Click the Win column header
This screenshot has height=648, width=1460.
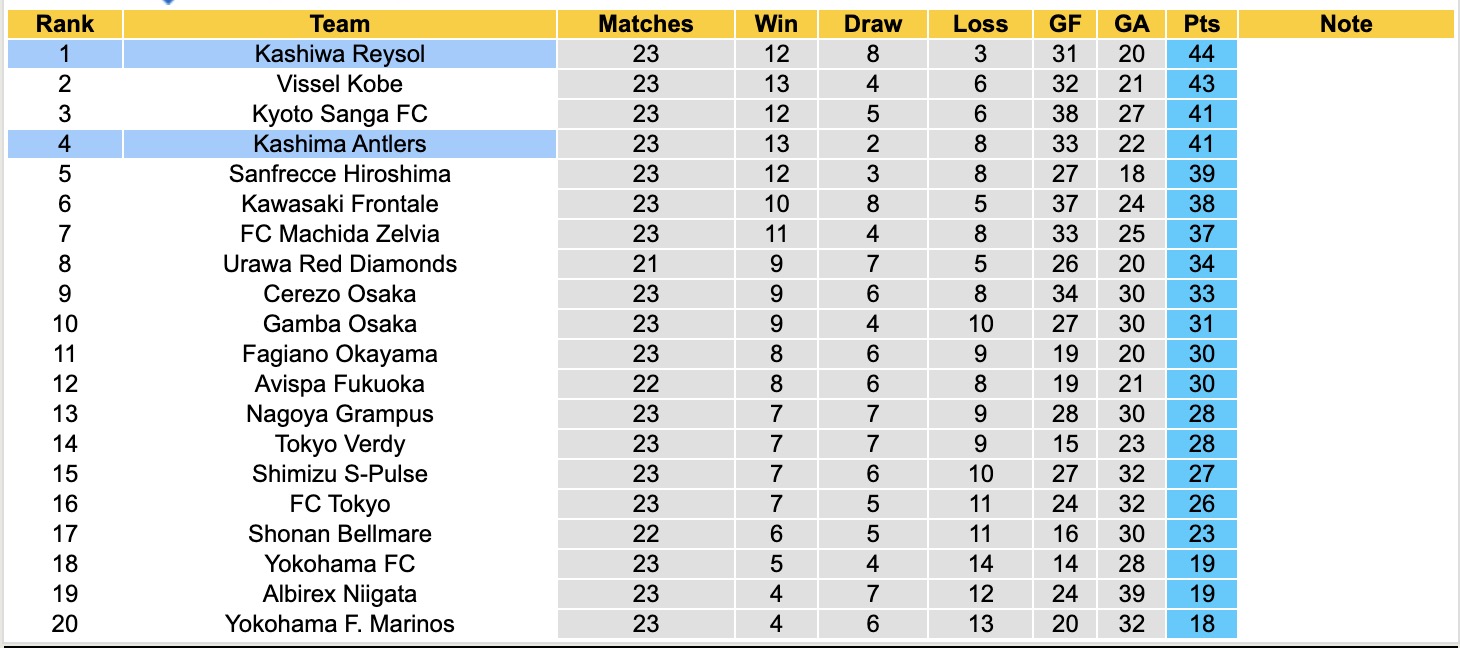(776, 24)
